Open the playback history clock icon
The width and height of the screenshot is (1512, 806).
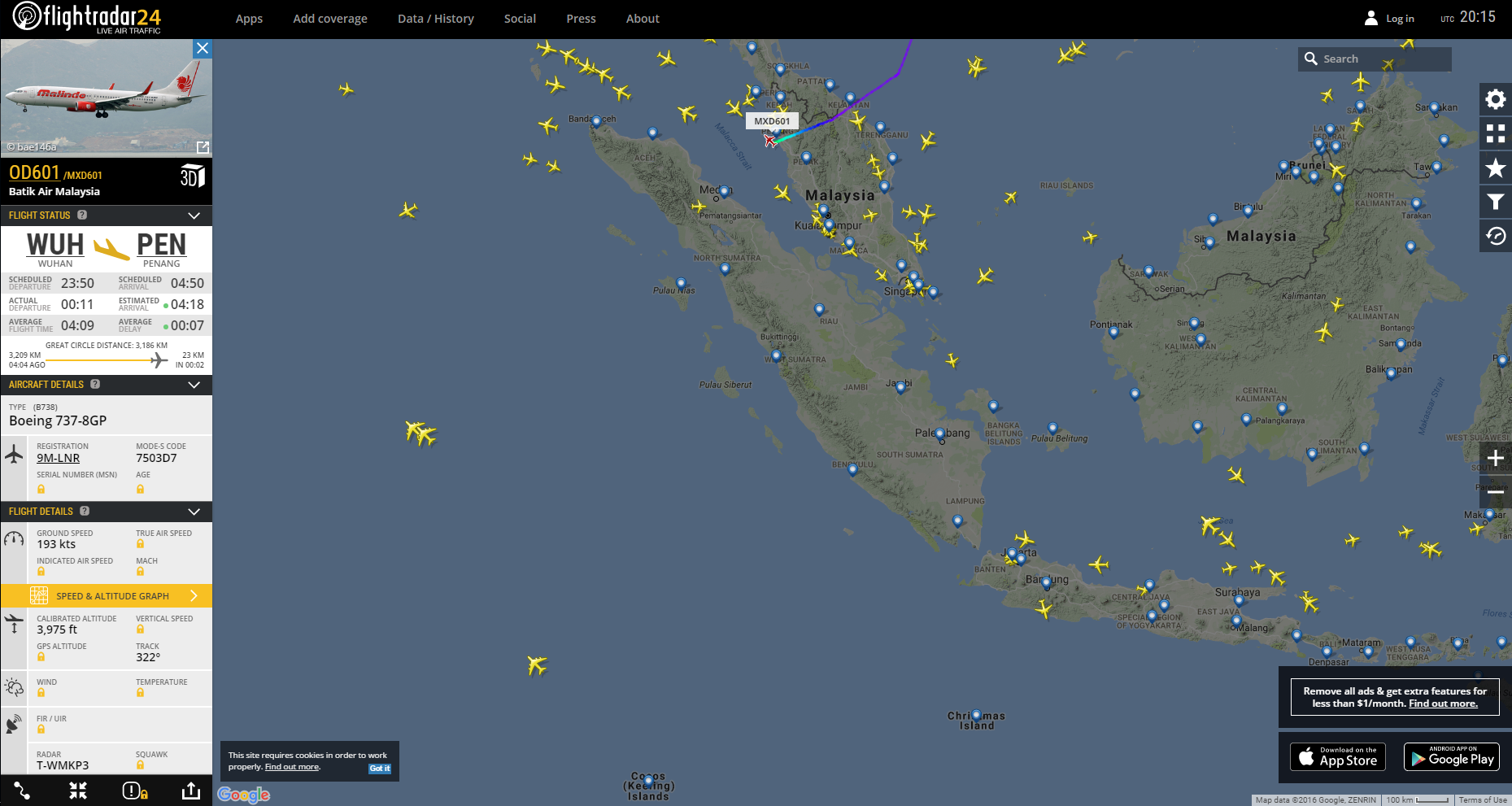point(1495,236)
